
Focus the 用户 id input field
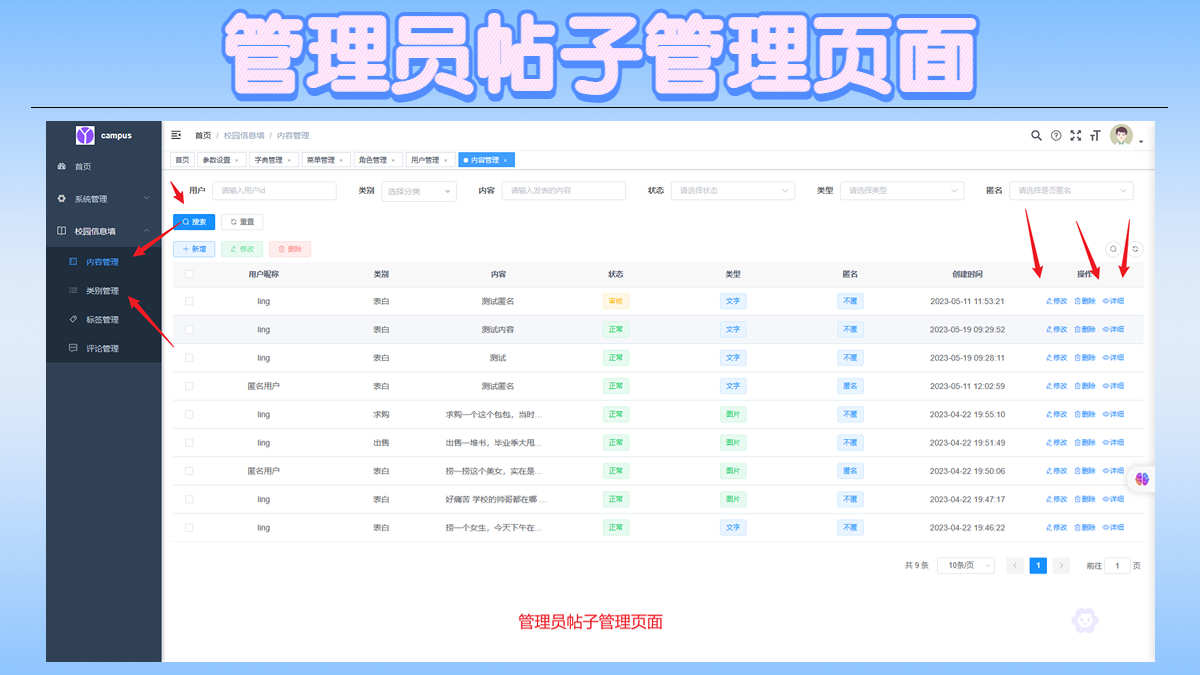tap(274, 190)
